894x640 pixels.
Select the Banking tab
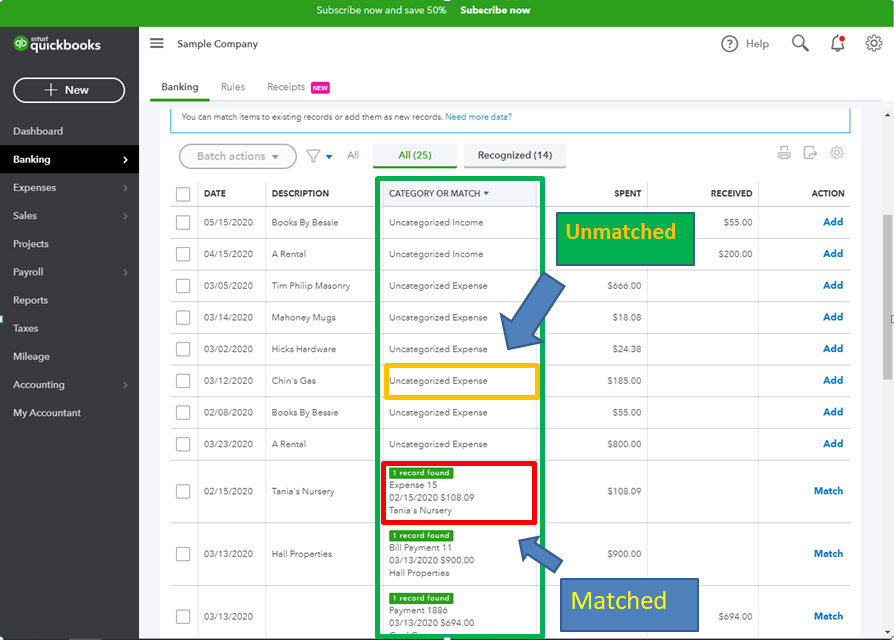[x=180, y=87]
